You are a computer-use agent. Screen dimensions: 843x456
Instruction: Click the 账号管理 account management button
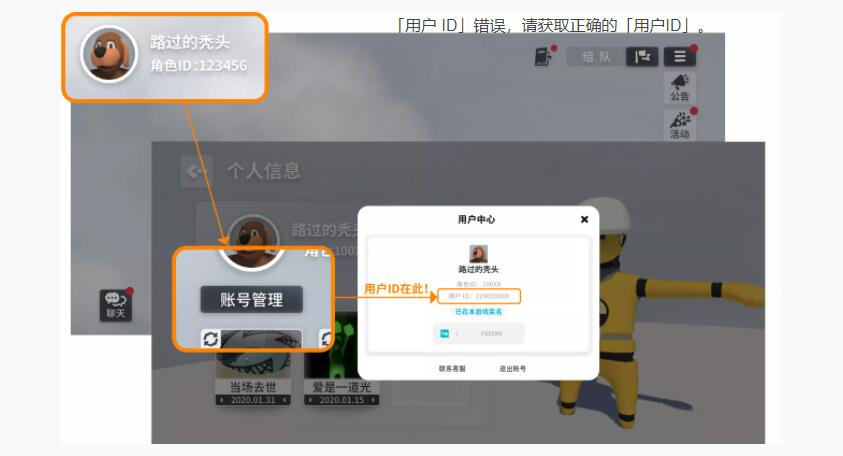251,299
